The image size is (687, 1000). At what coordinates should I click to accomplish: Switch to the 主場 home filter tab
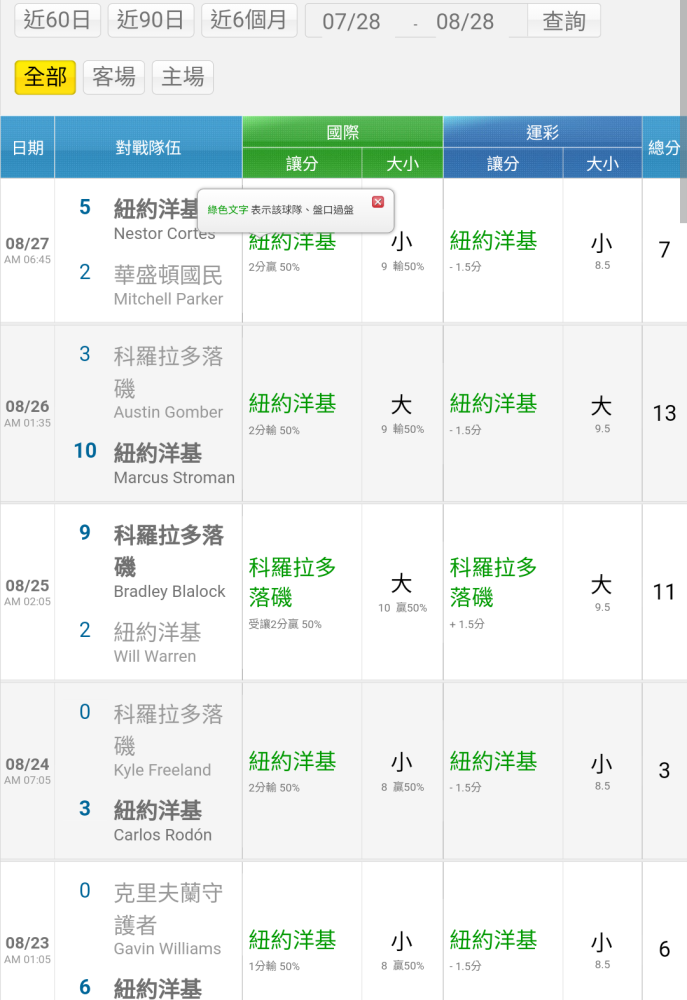tap(182, 77)
